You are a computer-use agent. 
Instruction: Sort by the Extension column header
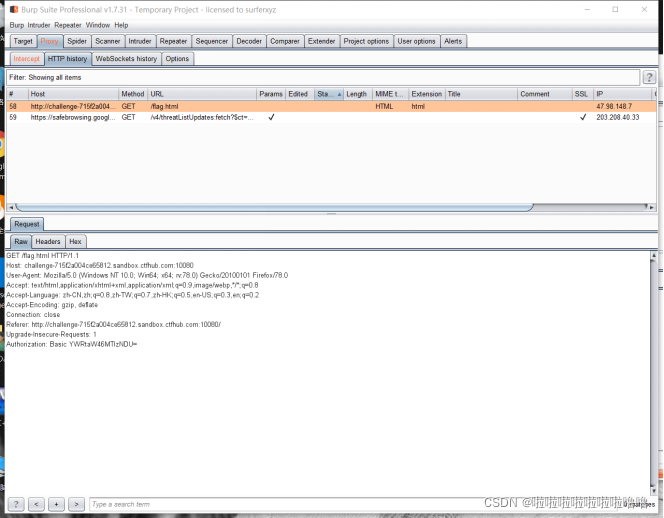click(x=426, y=94)
